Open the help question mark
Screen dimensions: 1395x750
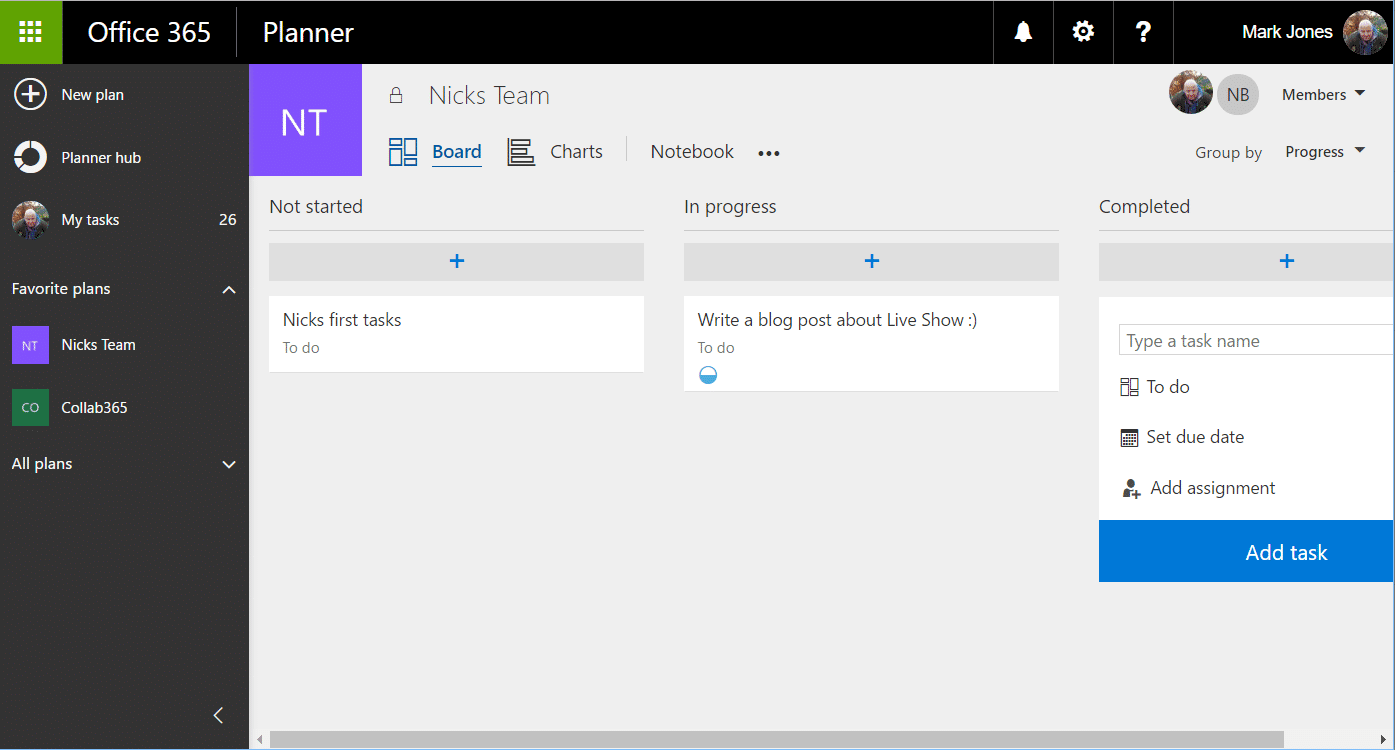pyautogui.click(x=1144, y=32)
